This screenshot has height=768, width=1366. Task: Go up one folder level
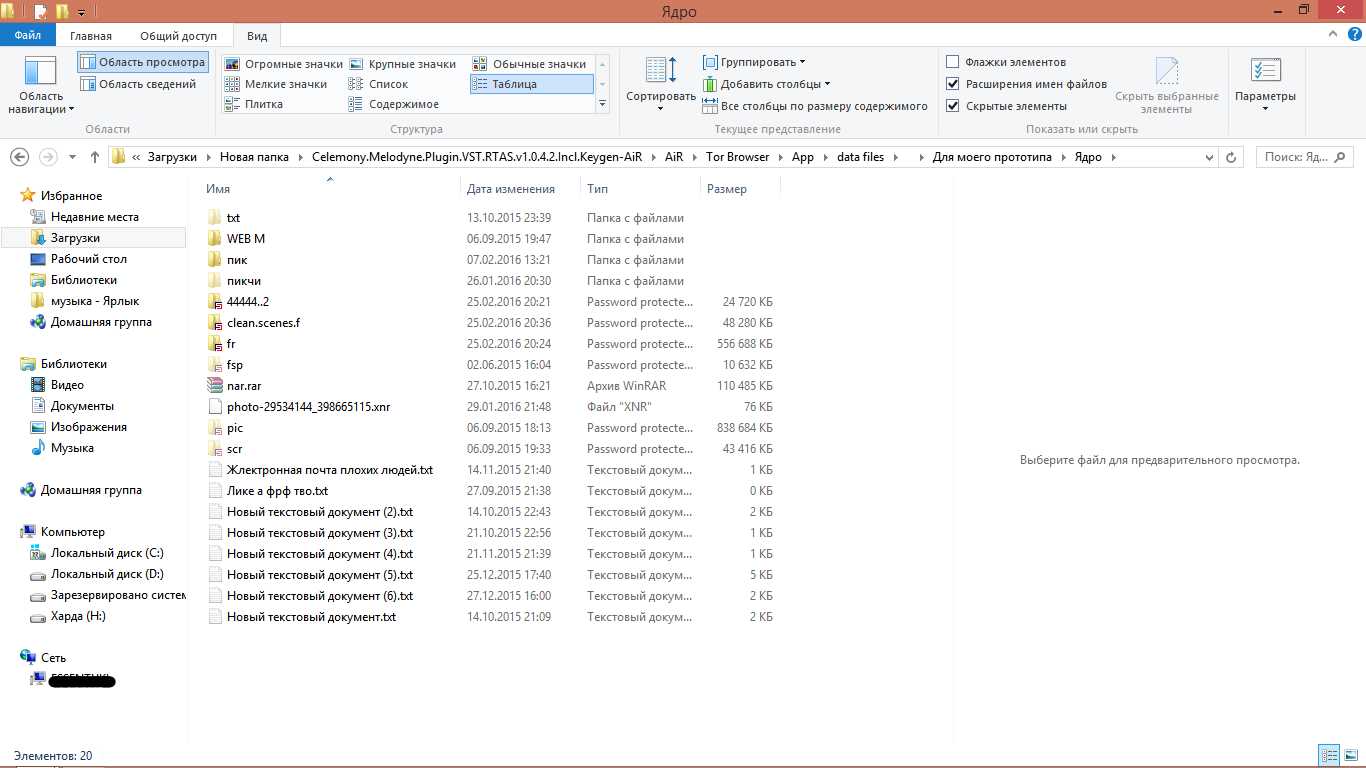tap(95, 157)
